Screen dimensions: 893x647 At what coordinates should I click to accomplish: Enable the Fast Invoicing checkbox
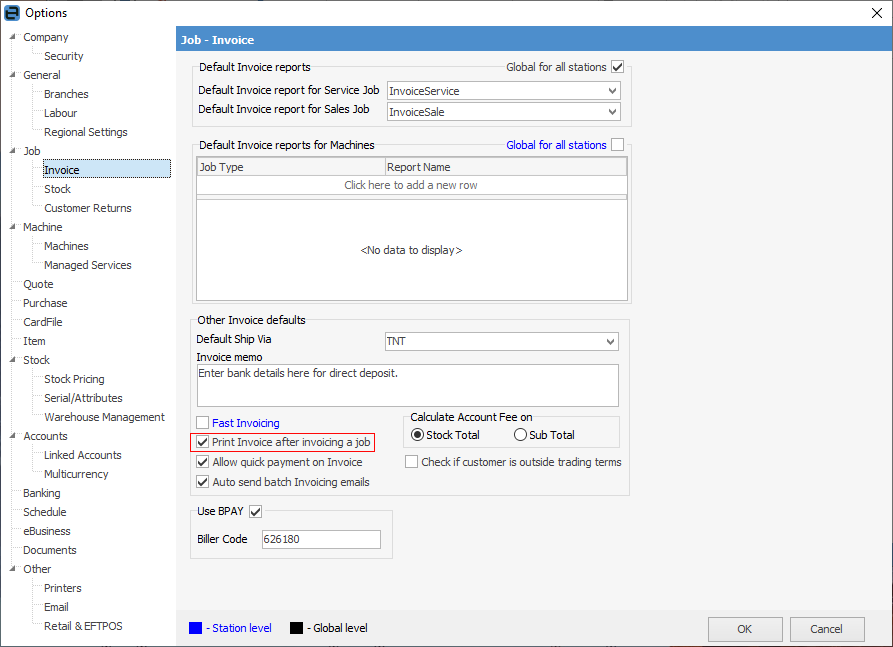tap(203, 423)
